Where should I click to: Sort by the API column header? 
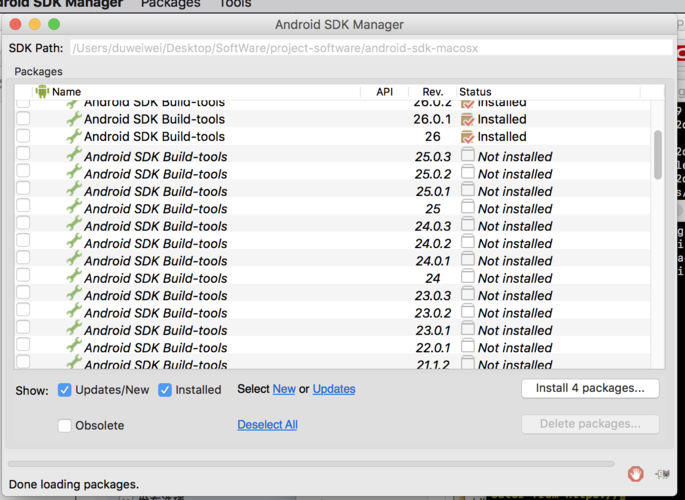384,92
